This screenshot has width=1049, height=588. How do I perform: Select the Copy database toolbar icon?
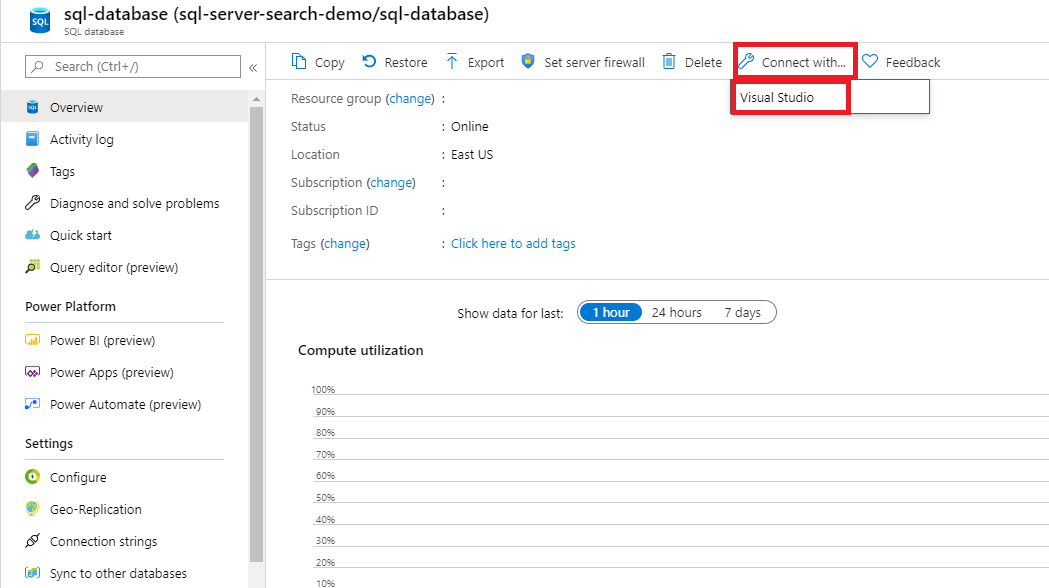tap(317, 61)
